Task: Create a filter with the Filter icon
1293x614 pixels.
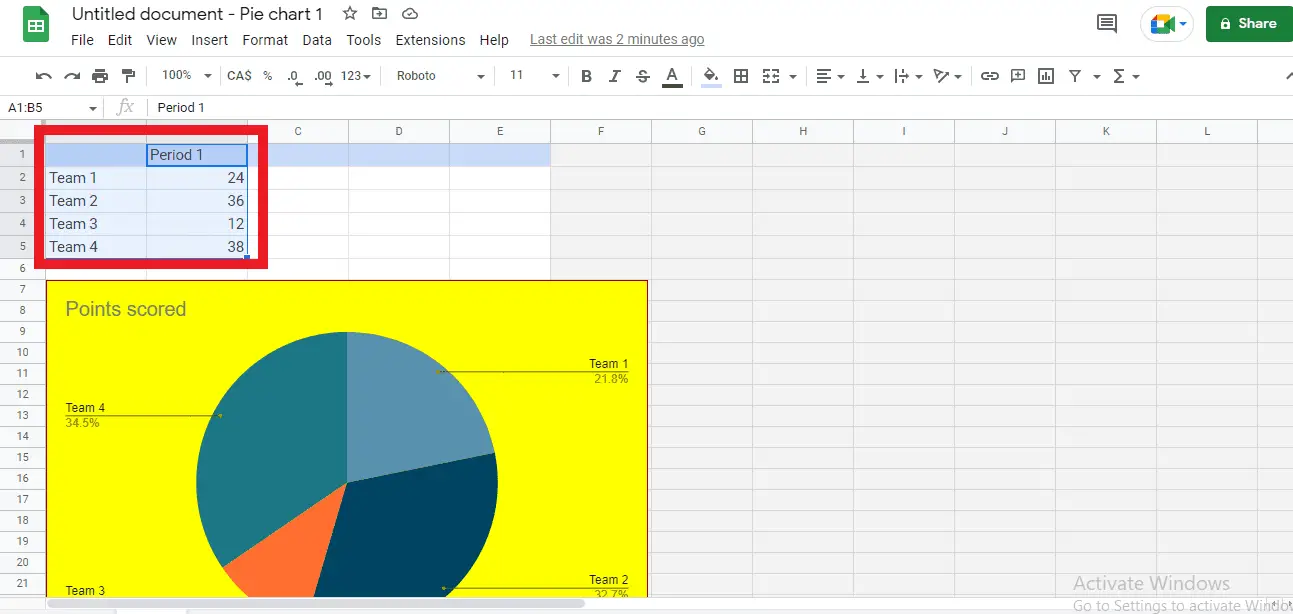Action: [x=1077, y=76]
